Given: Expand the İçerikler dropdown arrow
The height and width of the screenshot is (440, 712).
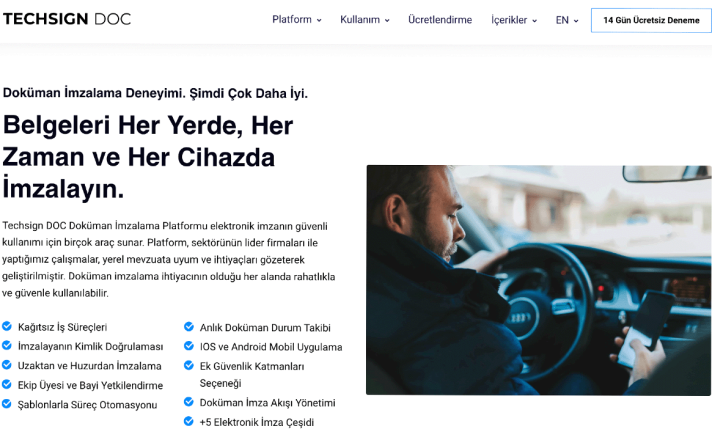Looking at the screenshot, I should pyautogui.click(x=534, y=20).
